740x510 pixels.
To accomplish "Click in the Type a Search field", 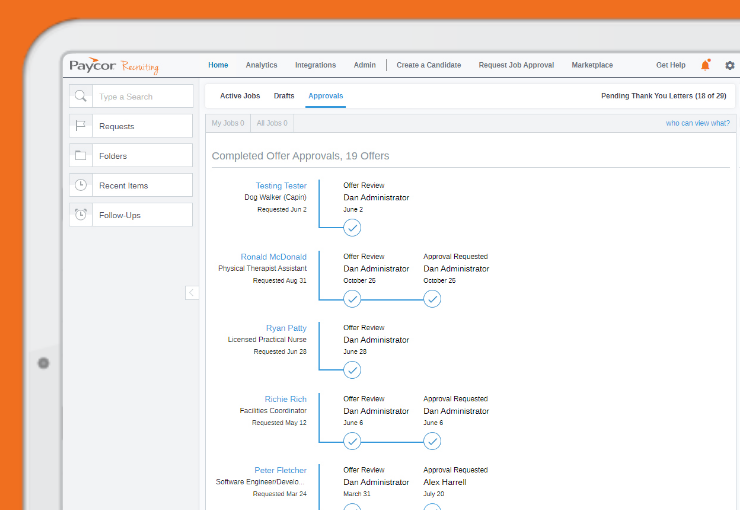I will (x=143, y=96).
